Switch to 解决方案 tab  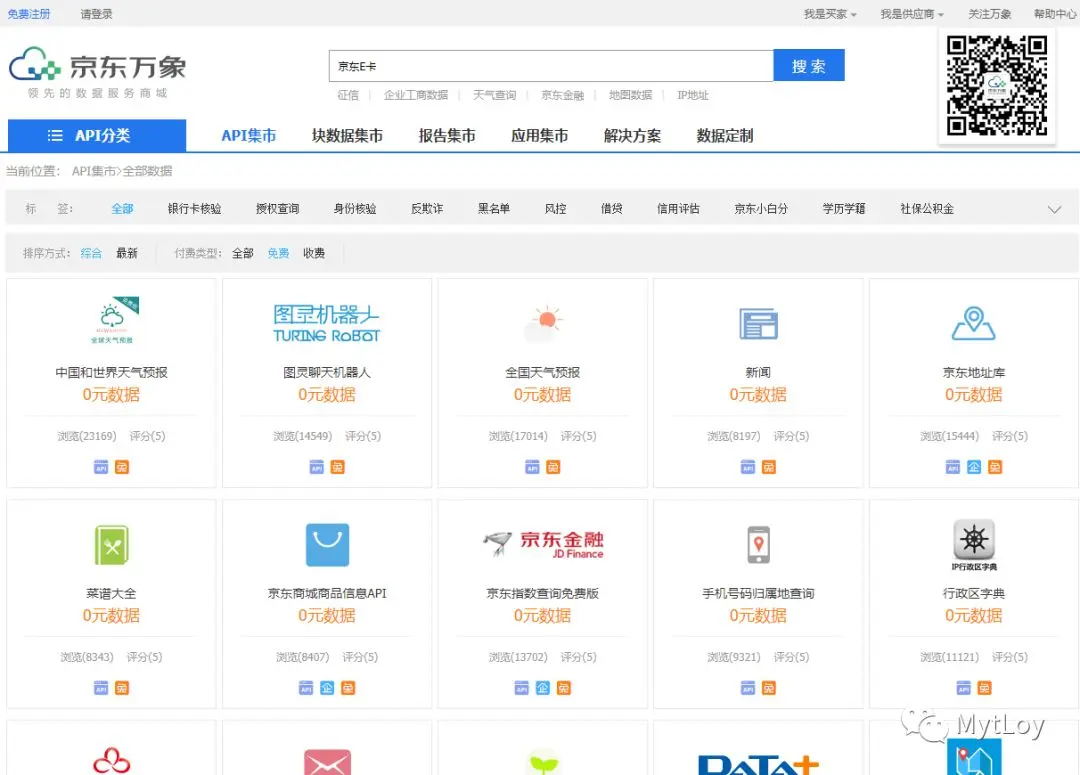632,136
